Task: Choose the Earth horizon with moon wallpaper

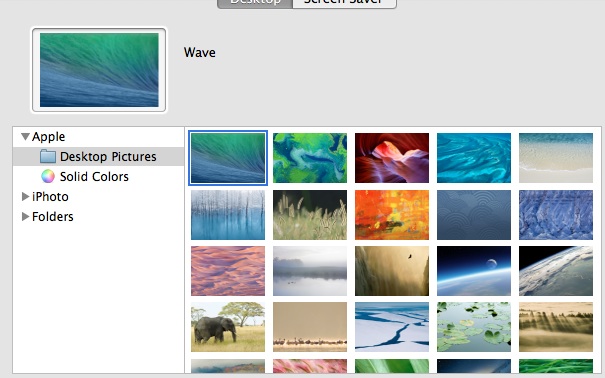Action: click(474, 271)
